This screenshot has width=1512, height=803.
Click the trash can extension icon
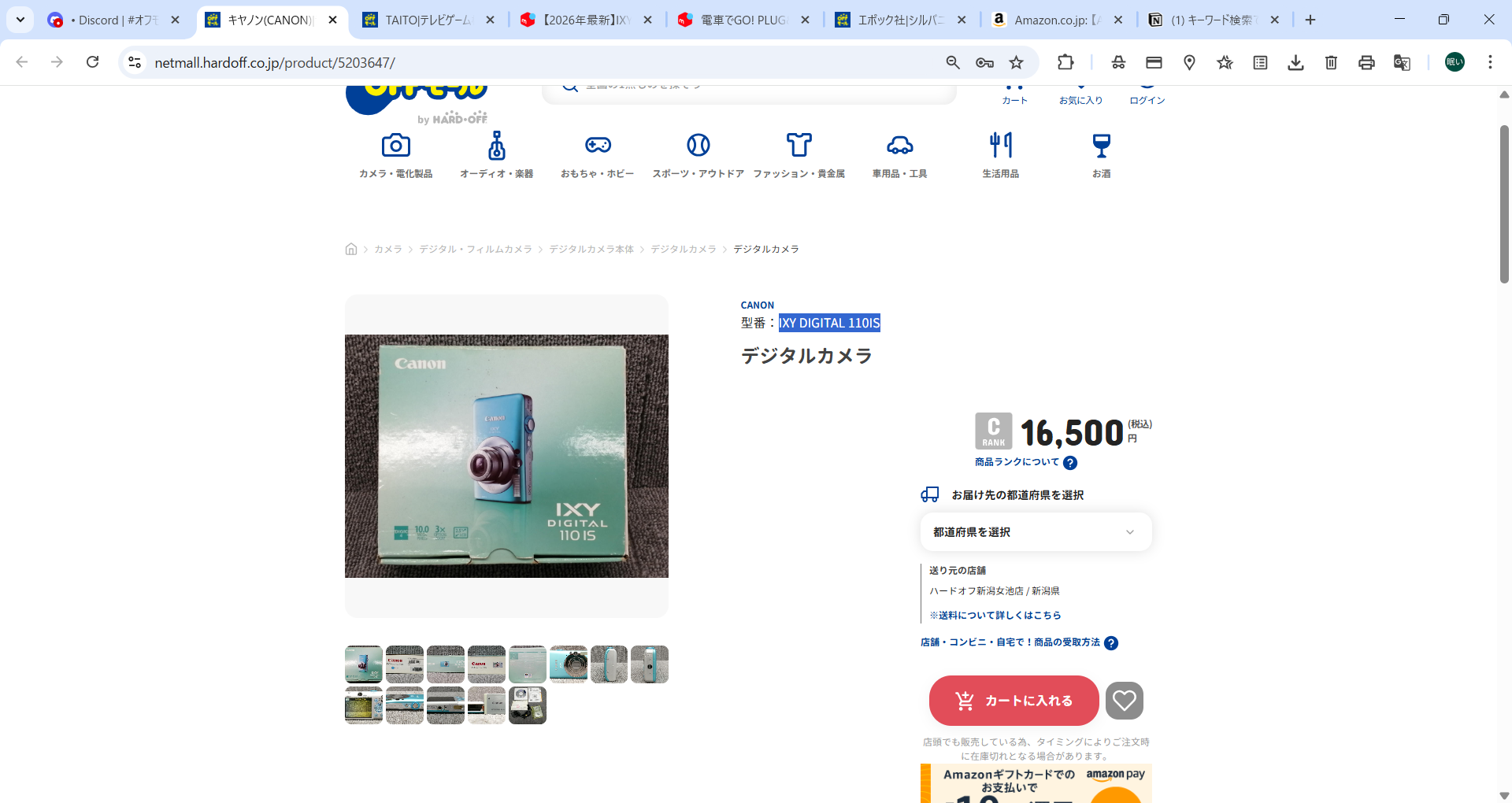pyautogui.click(x=1331, y=62)
